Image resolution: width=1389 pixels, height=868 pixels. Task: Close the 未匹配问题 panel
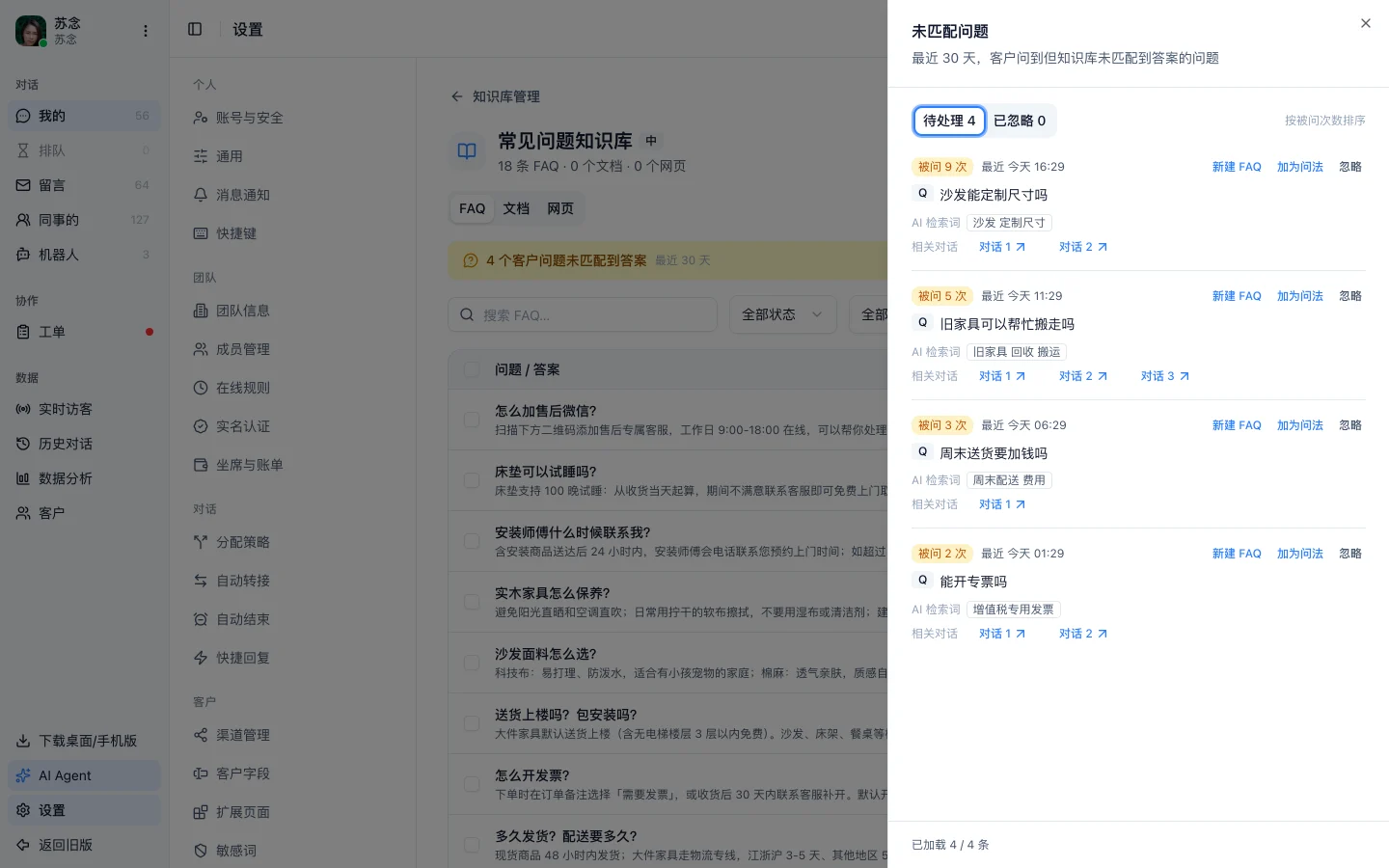[x=1365, y=23]
